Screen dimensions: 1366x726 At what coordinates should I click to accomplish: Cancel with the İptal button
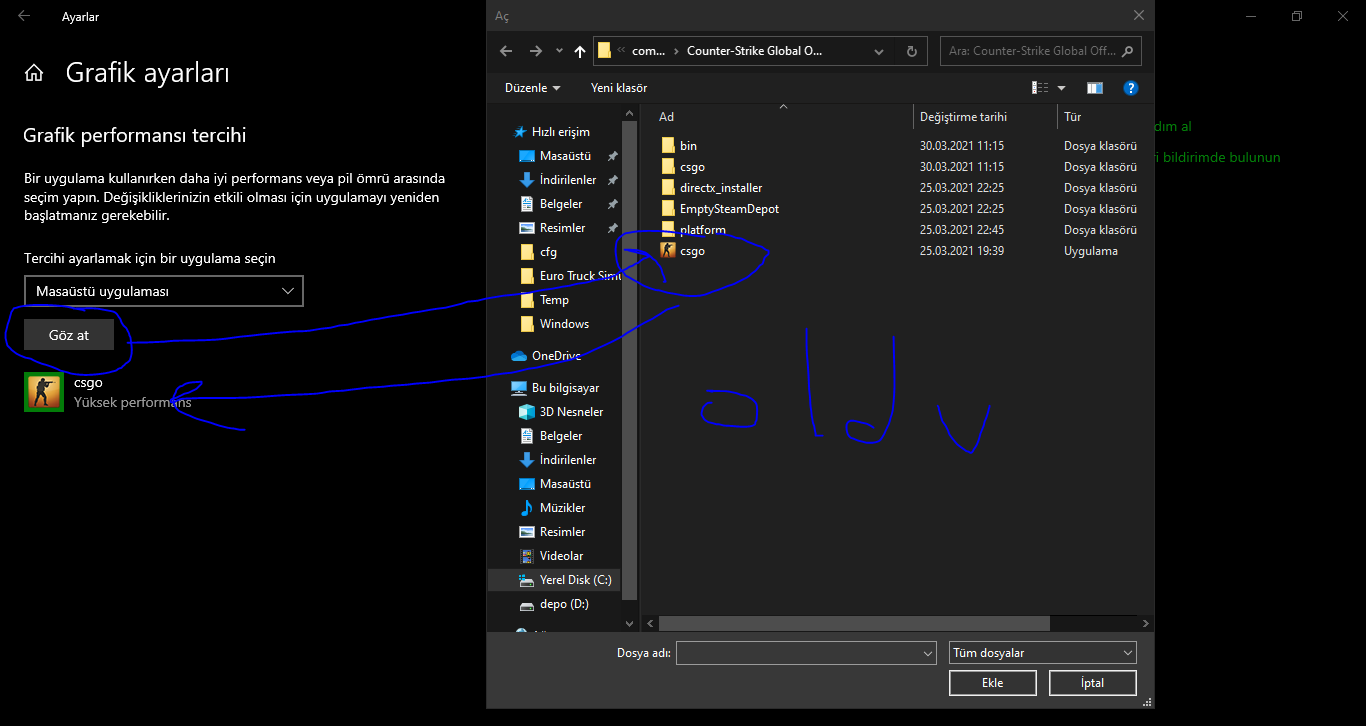coord(1093,683)
